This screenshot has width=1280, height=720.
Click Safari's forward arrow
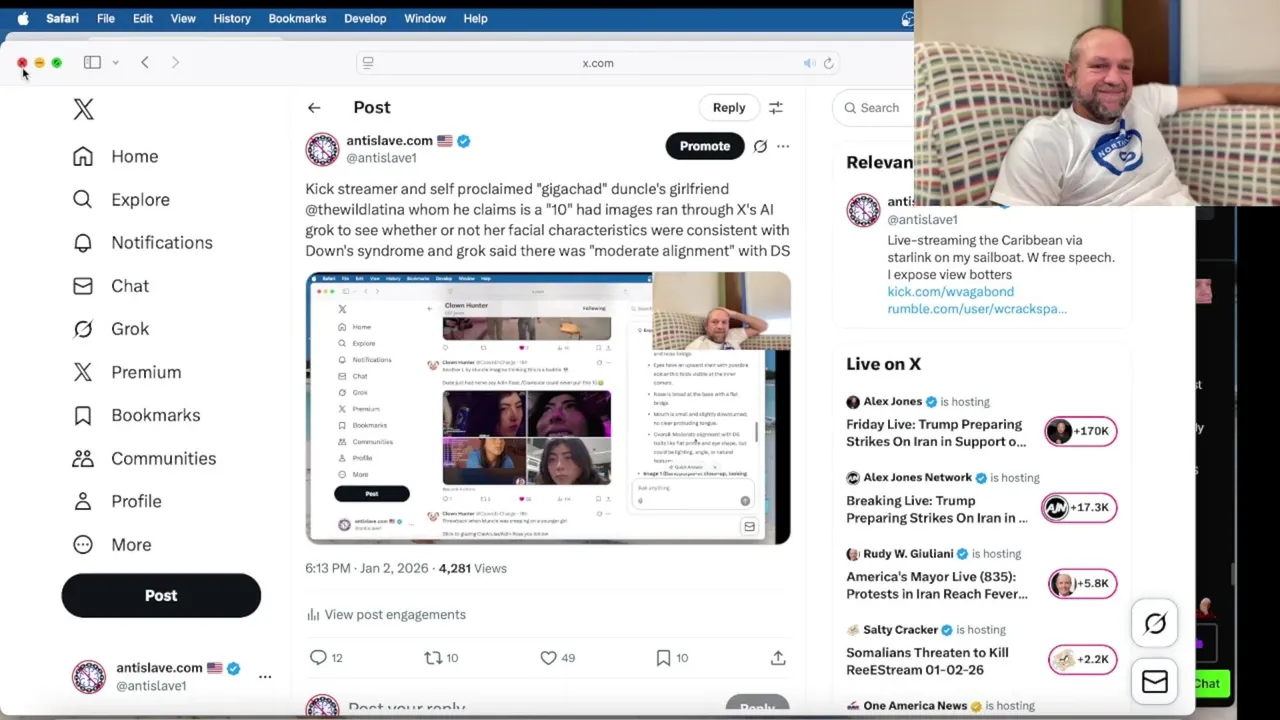pos(175,63)
